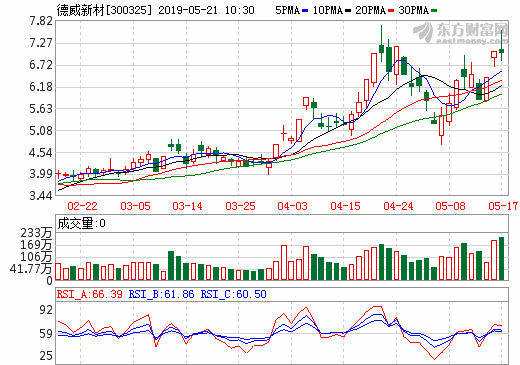The width and height of the screenshot is (520, 365).
Task: Click the 25 RSI axis label
Action: [x=46, y=356]
